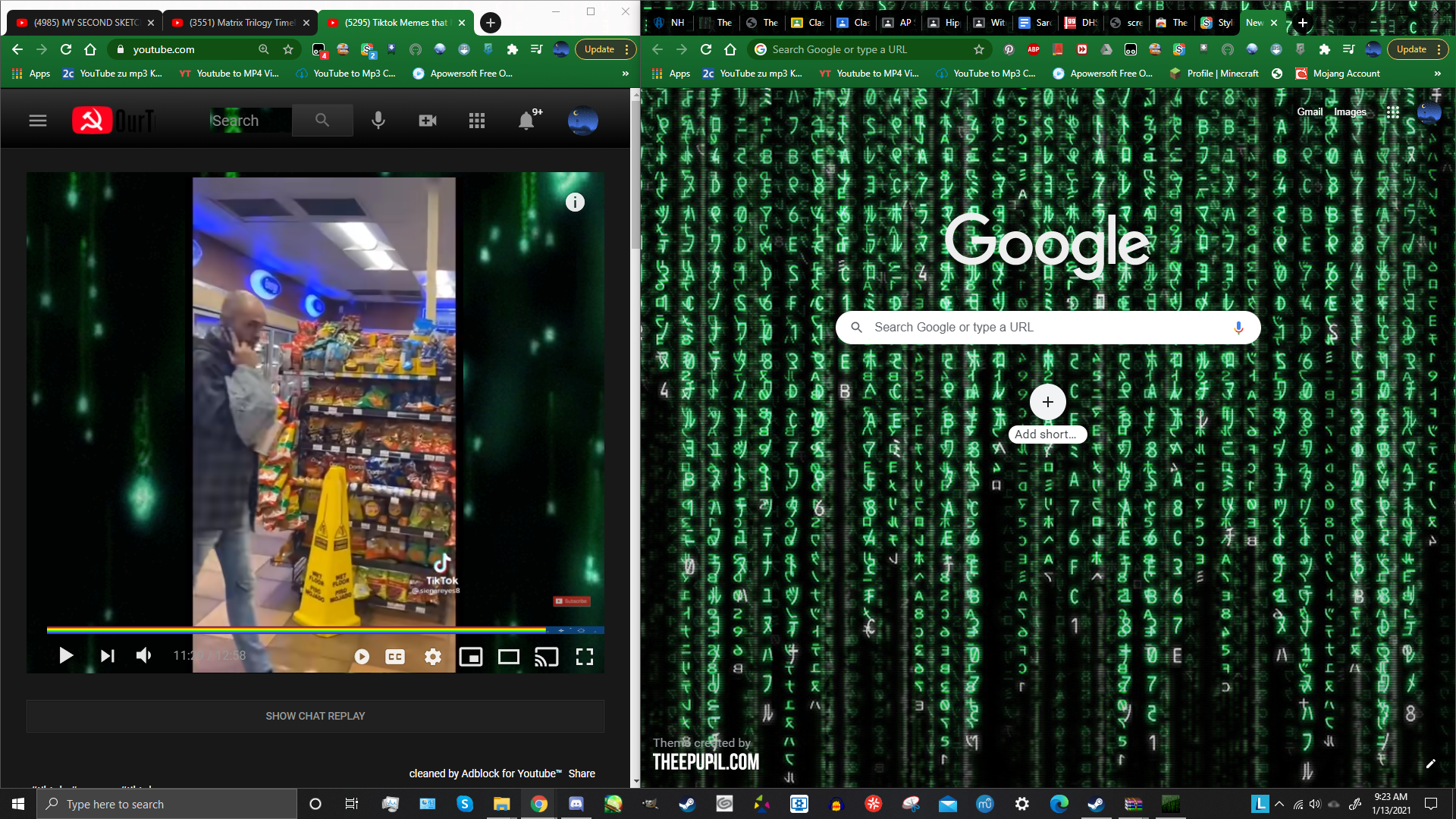Toggle closed captions on video

[395, 657]
